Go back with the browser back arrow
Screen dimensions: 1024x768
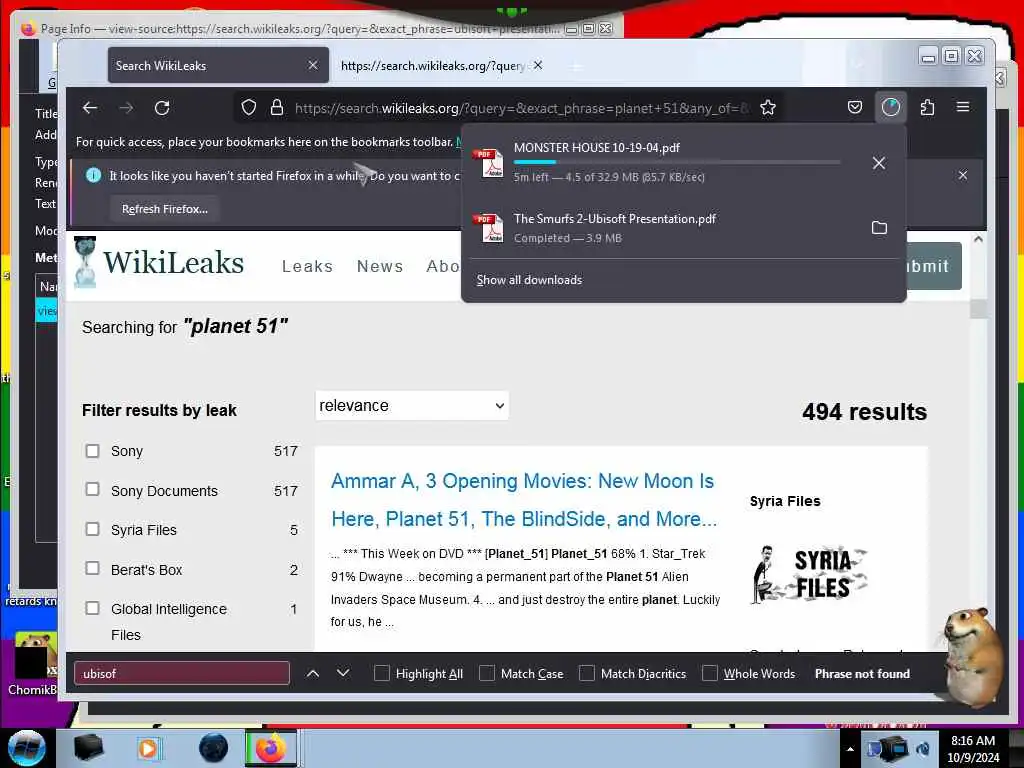point(90,108)
